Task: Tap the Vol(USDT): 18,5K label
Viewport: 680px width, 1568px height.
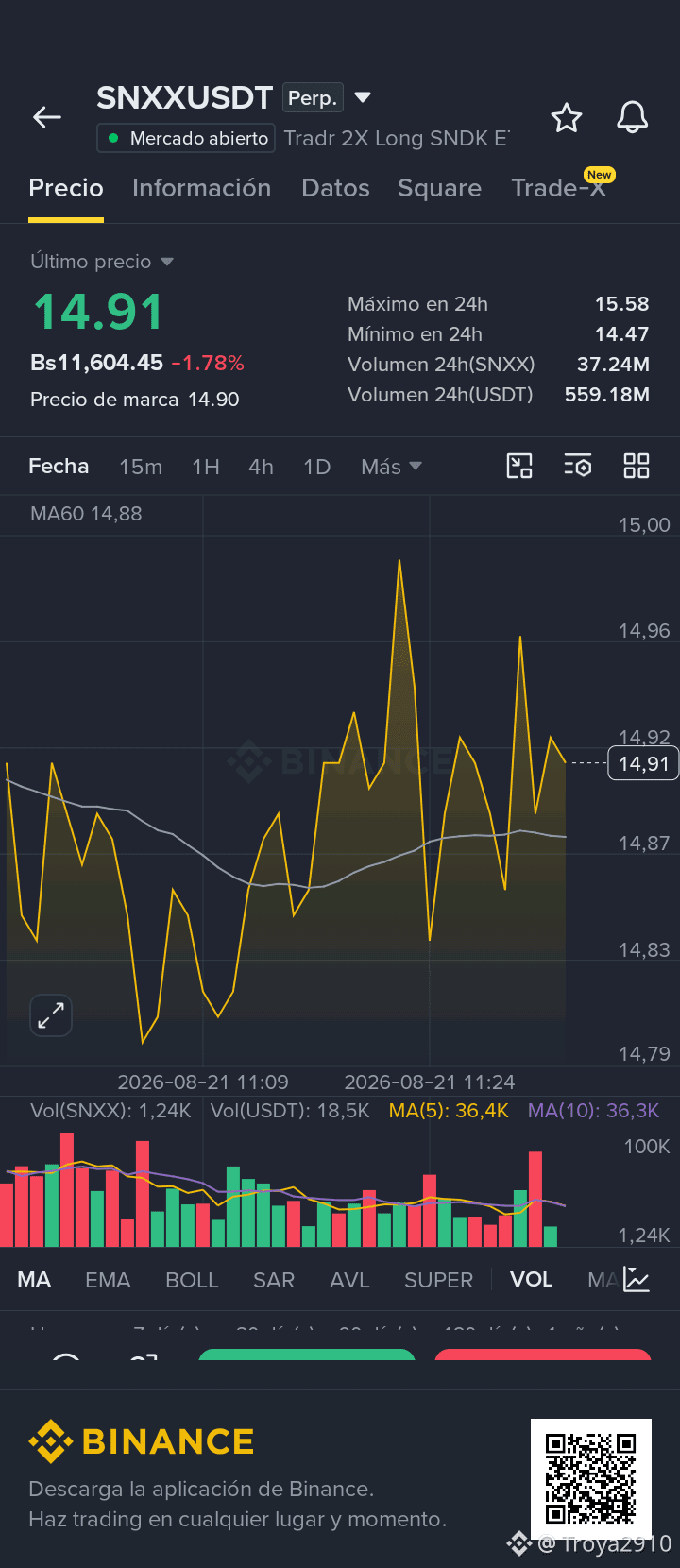Action: pyautogui.click(x=290, y=1111)
